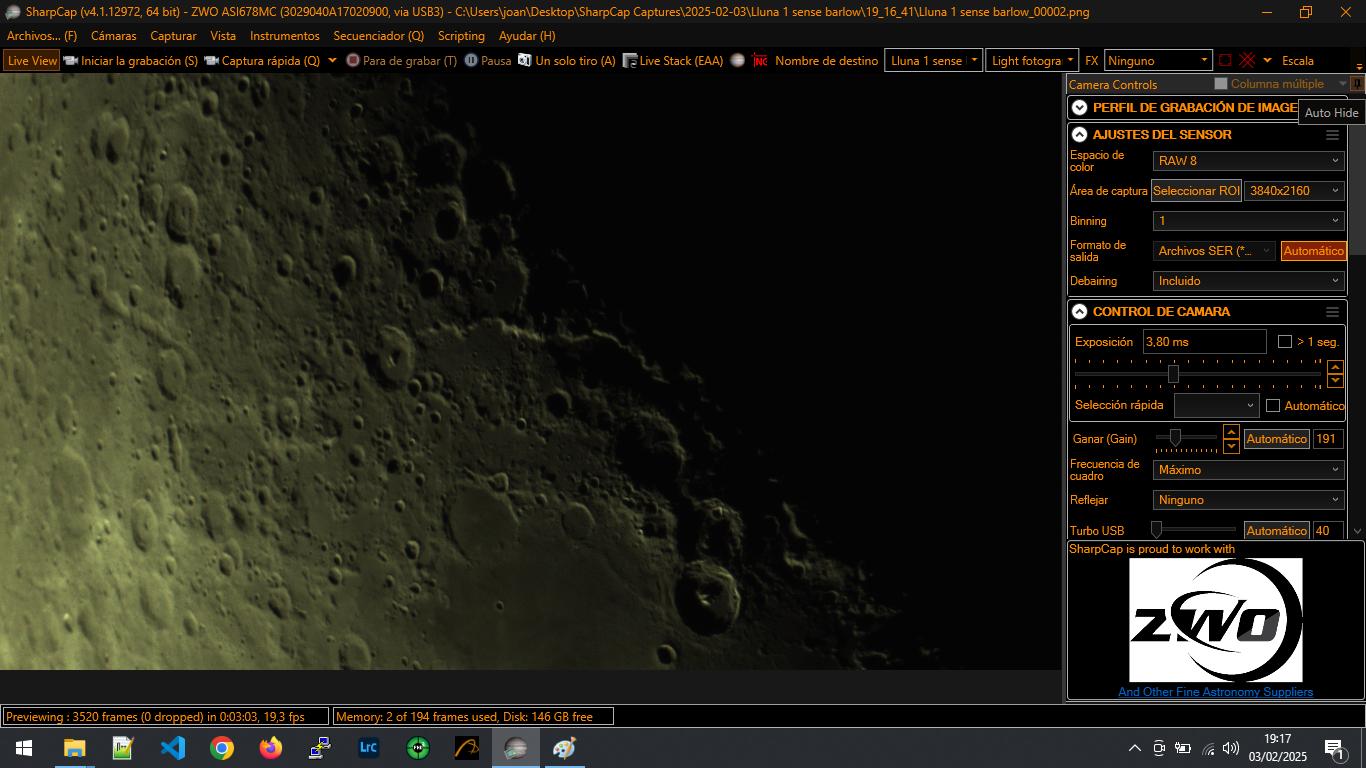This screenshot has width=1366, height=768.
Task: Click the red INC icon in toolbar
Action: pyautogui.click(x=760, y=60)
